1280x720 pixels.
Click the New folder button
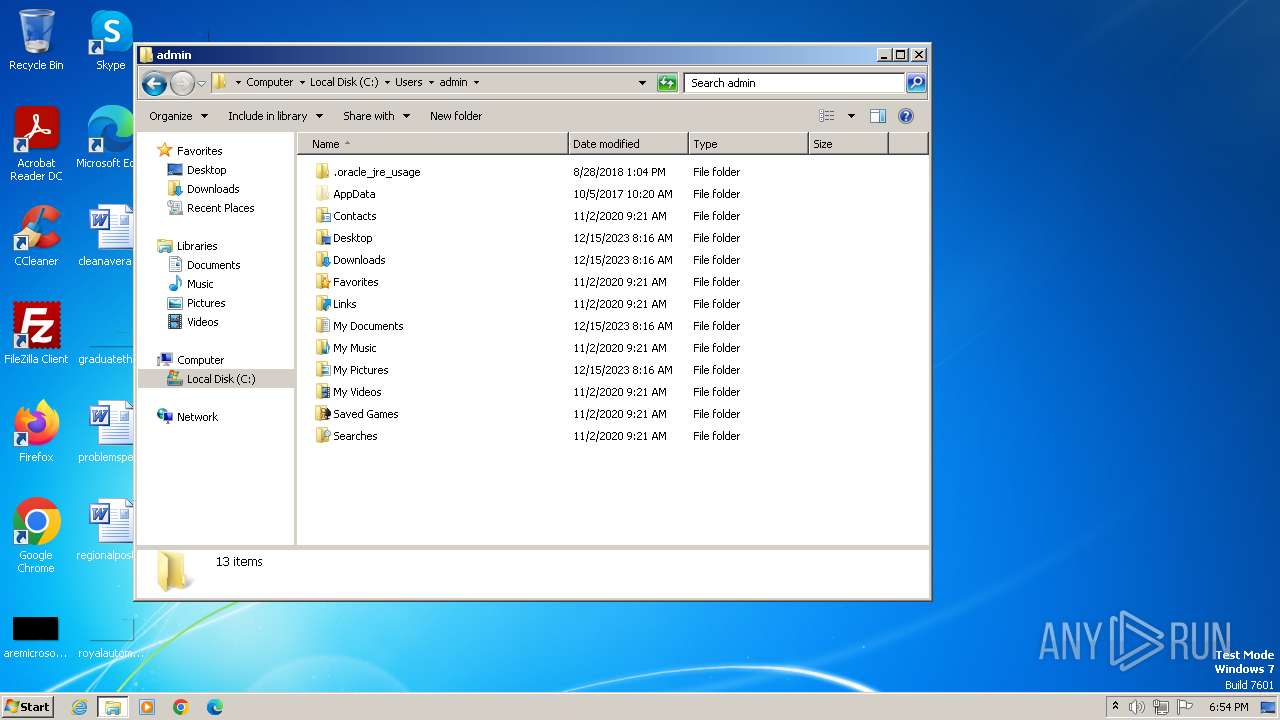[455, 116]
